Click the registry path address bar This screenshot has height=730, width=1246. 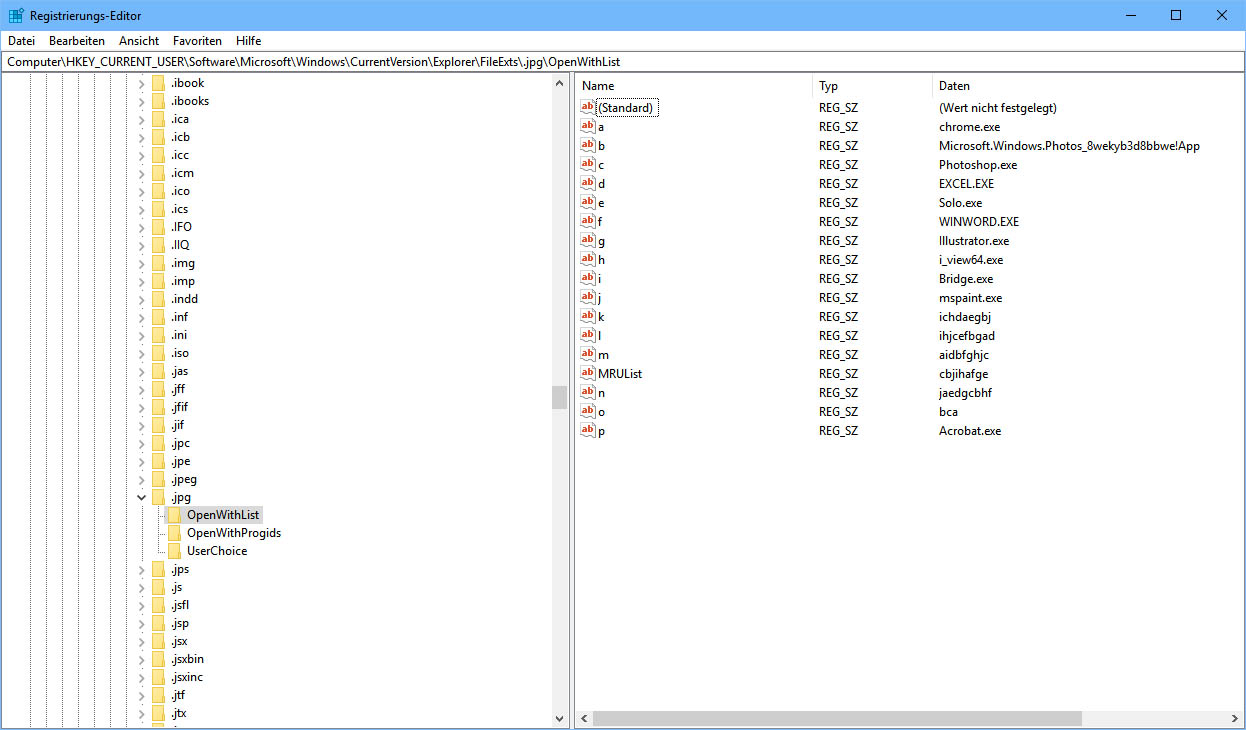[623, 62]
